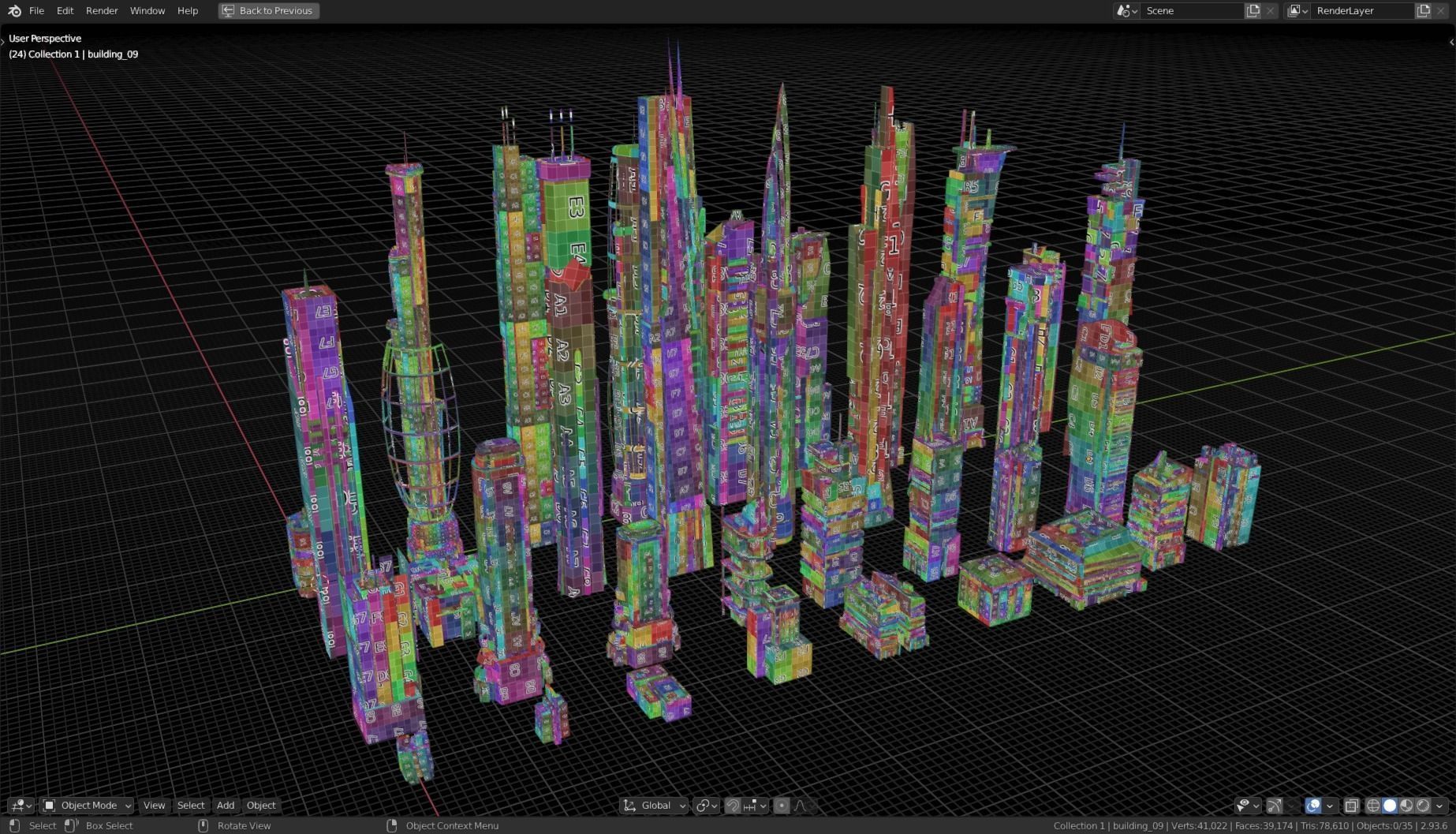The width and height of the screenshot is (1456, 834).
Task: Remove the RenderLayer view layer
Action: tap(1440, 11)
